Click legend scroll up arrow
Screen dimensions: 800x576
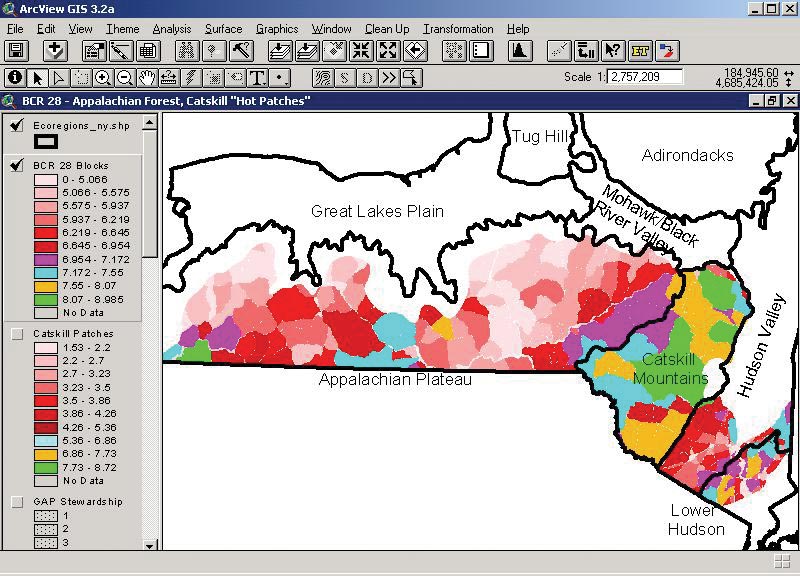149,122
